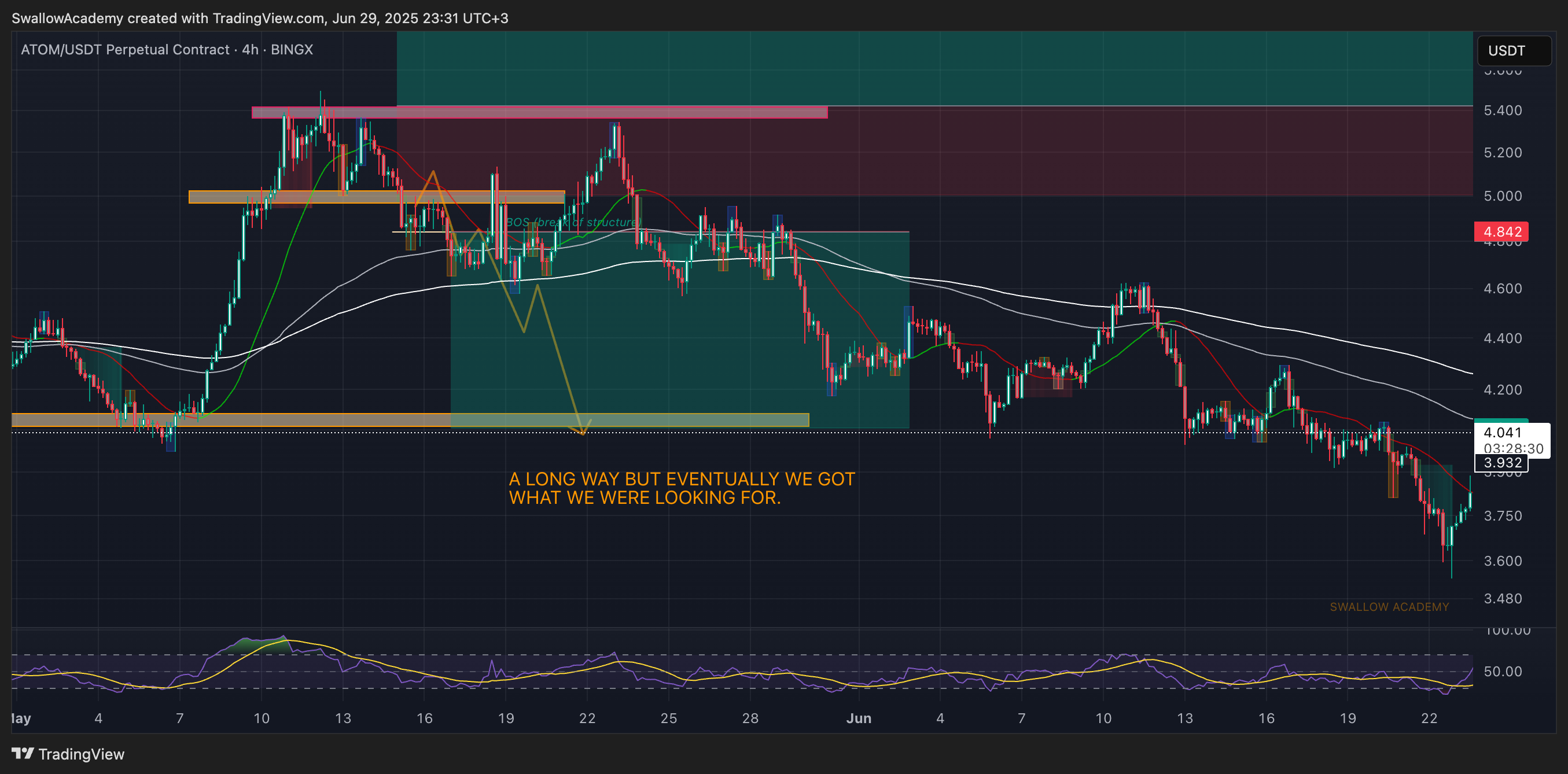This screenshot has width=1568, height=774.
Task: Click the RSI 50.00 scale value
Action: click(1502, 671)
